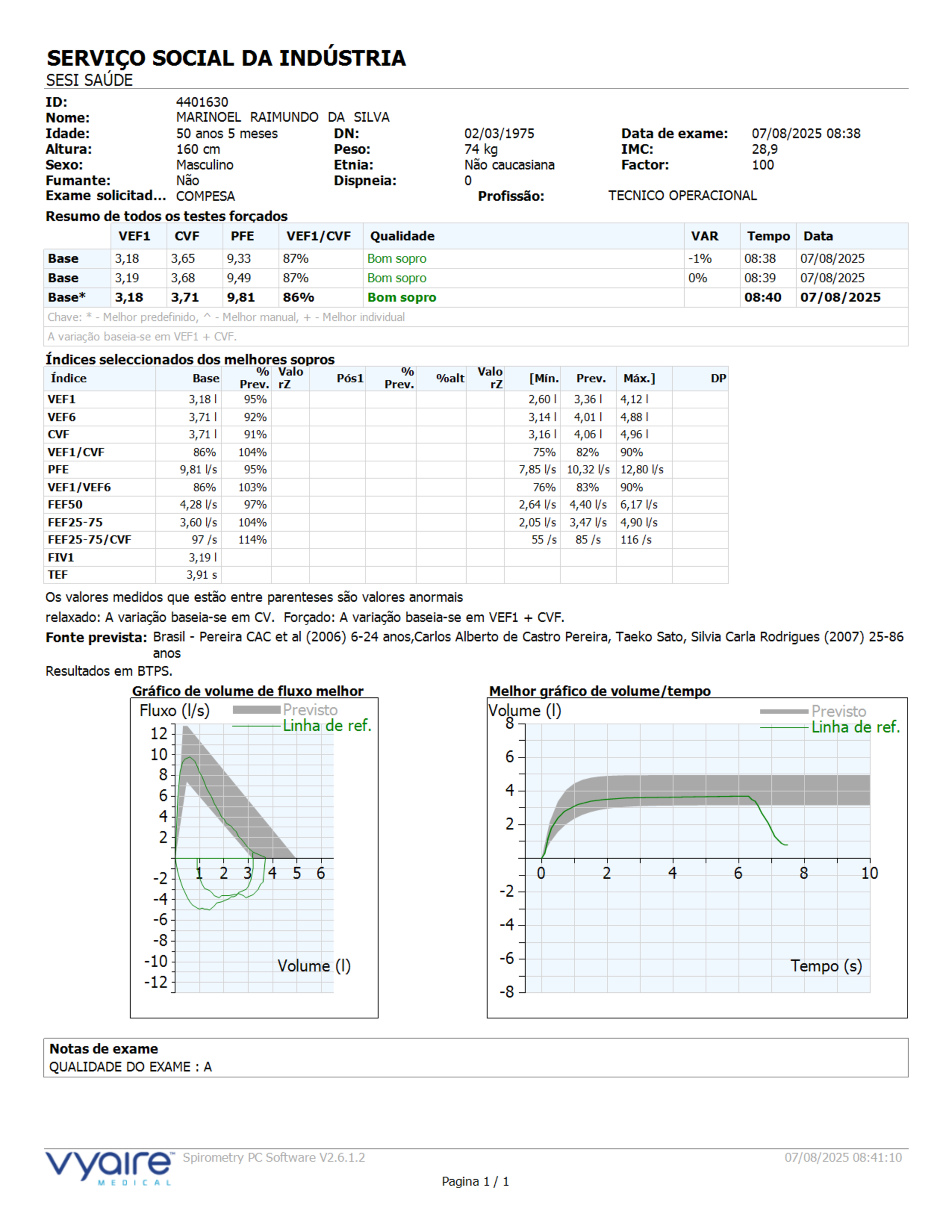
Task: Click the height value 160 cm
Action: click(x=198, y=149)
